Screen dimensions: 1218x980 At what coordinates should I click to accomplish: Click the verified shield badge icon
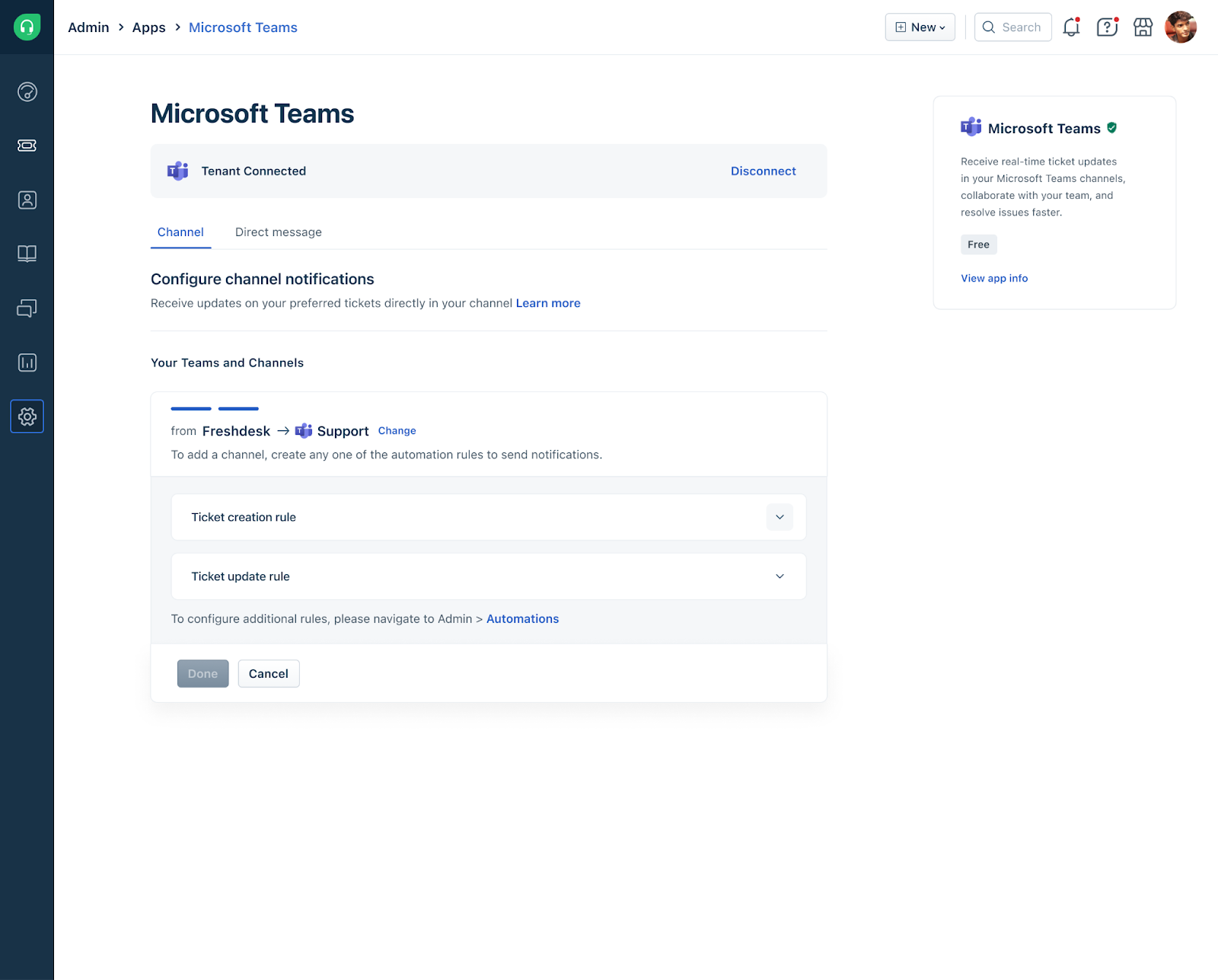1112,128
